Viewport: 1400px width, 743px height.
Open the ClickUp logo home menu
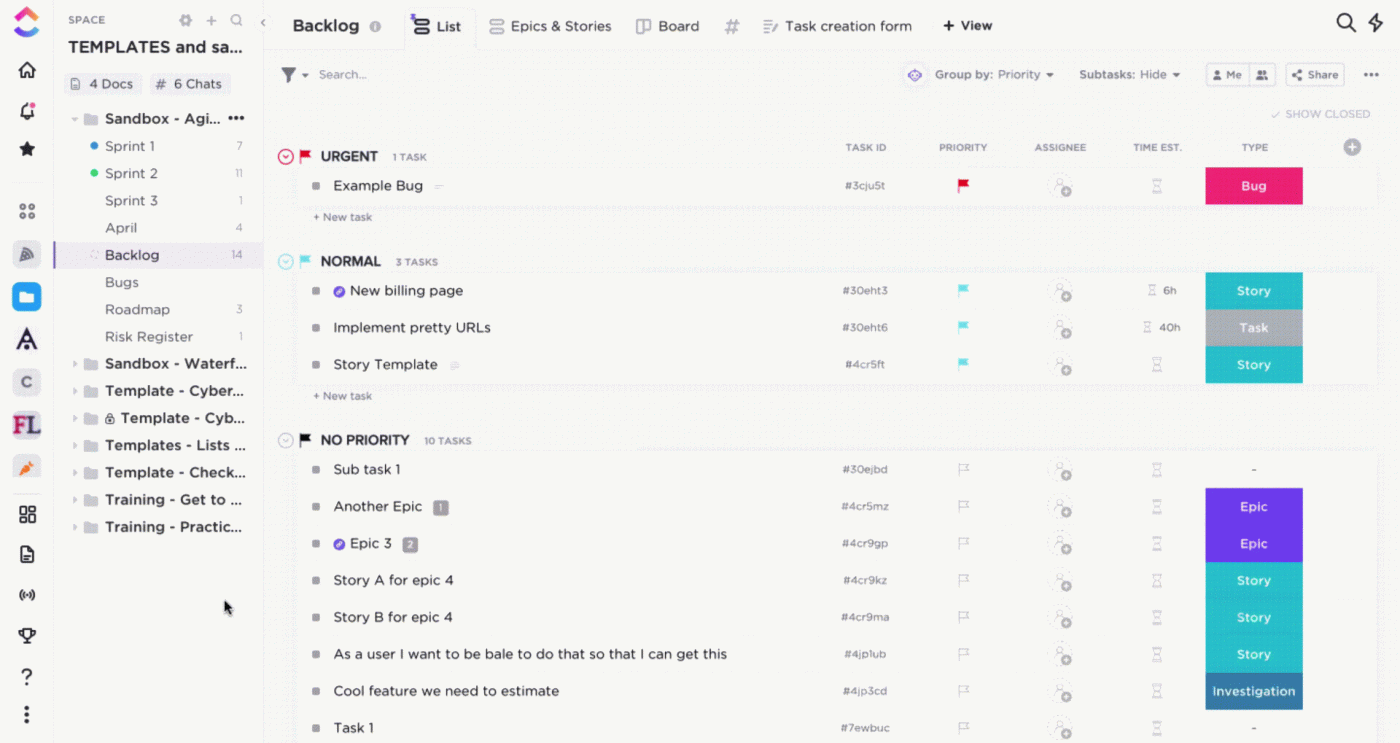point(27,21)
